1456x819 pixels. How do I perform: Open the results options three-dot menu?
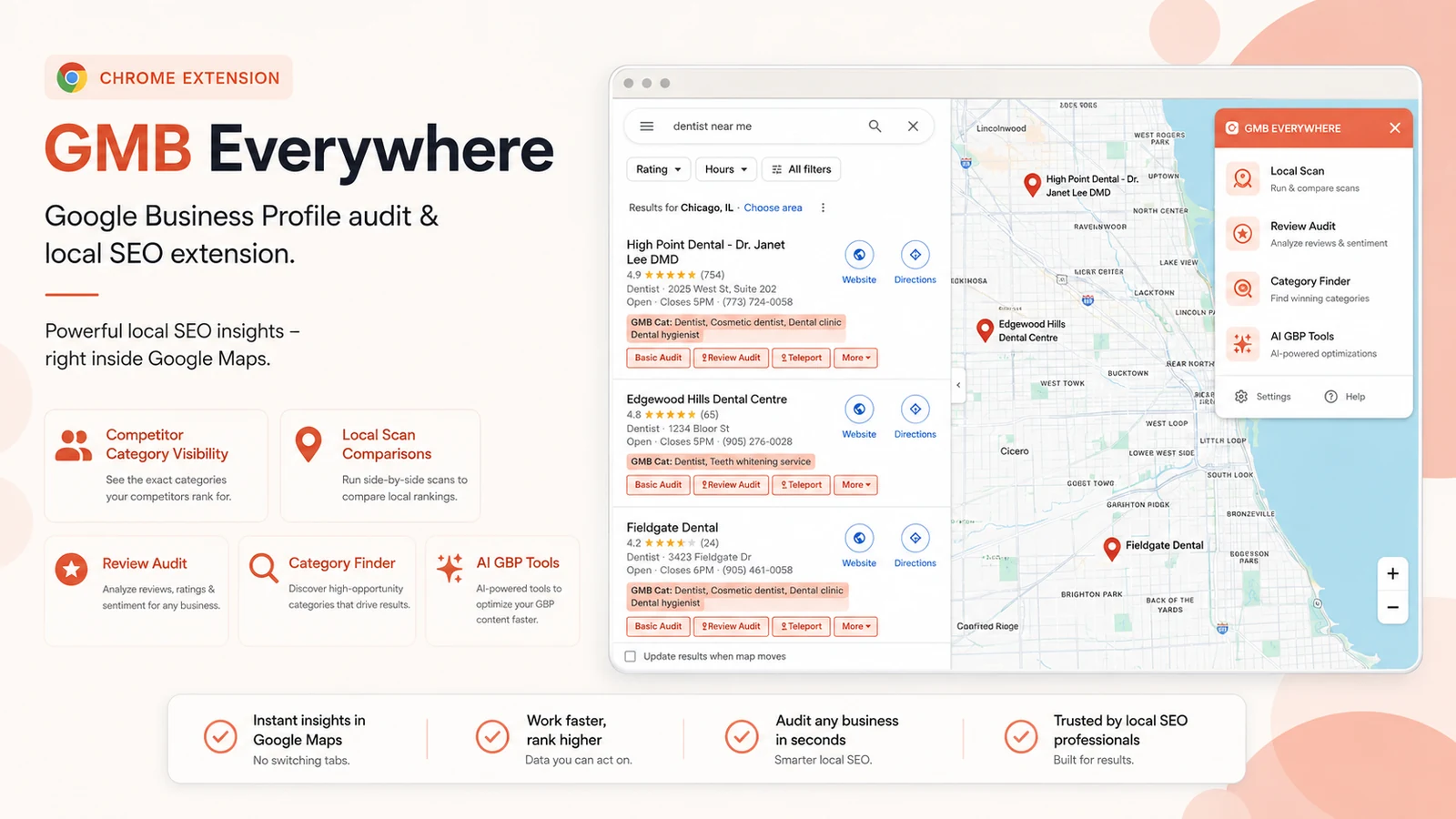823,207
